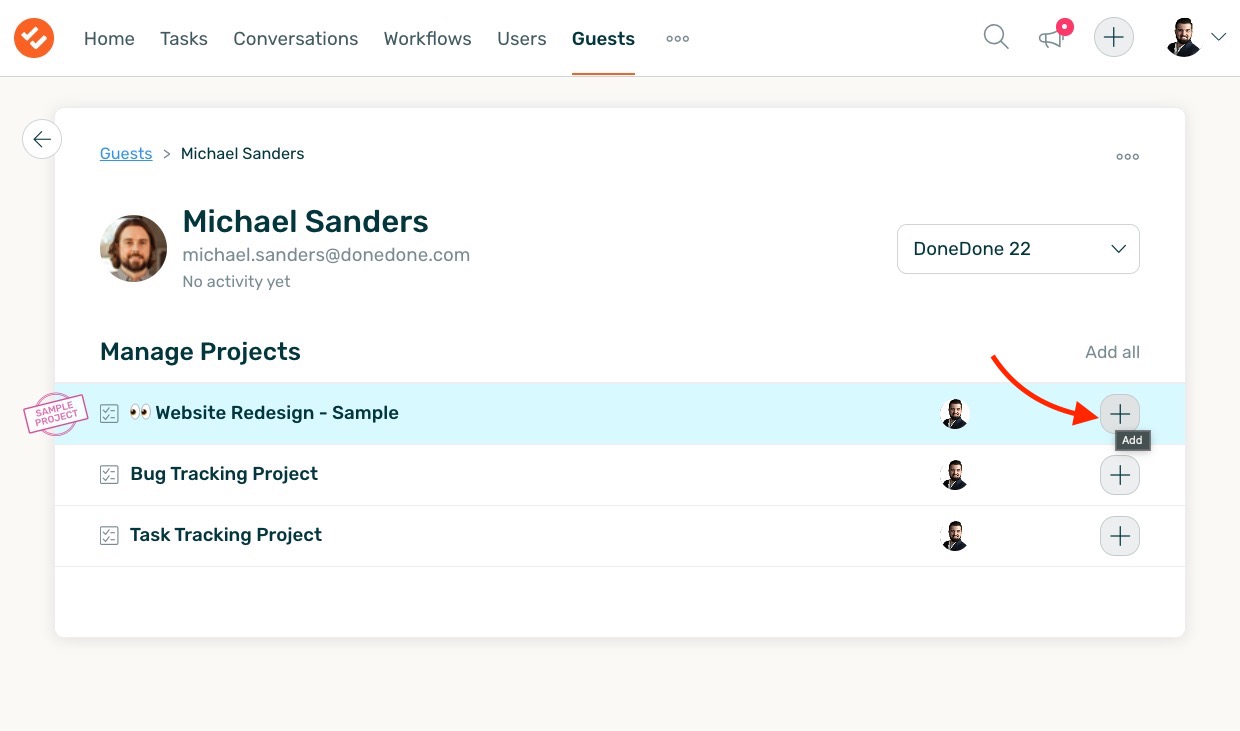Click checklist icon beside Task Tracking Project

pyautogui.click(x=109, y=536)
